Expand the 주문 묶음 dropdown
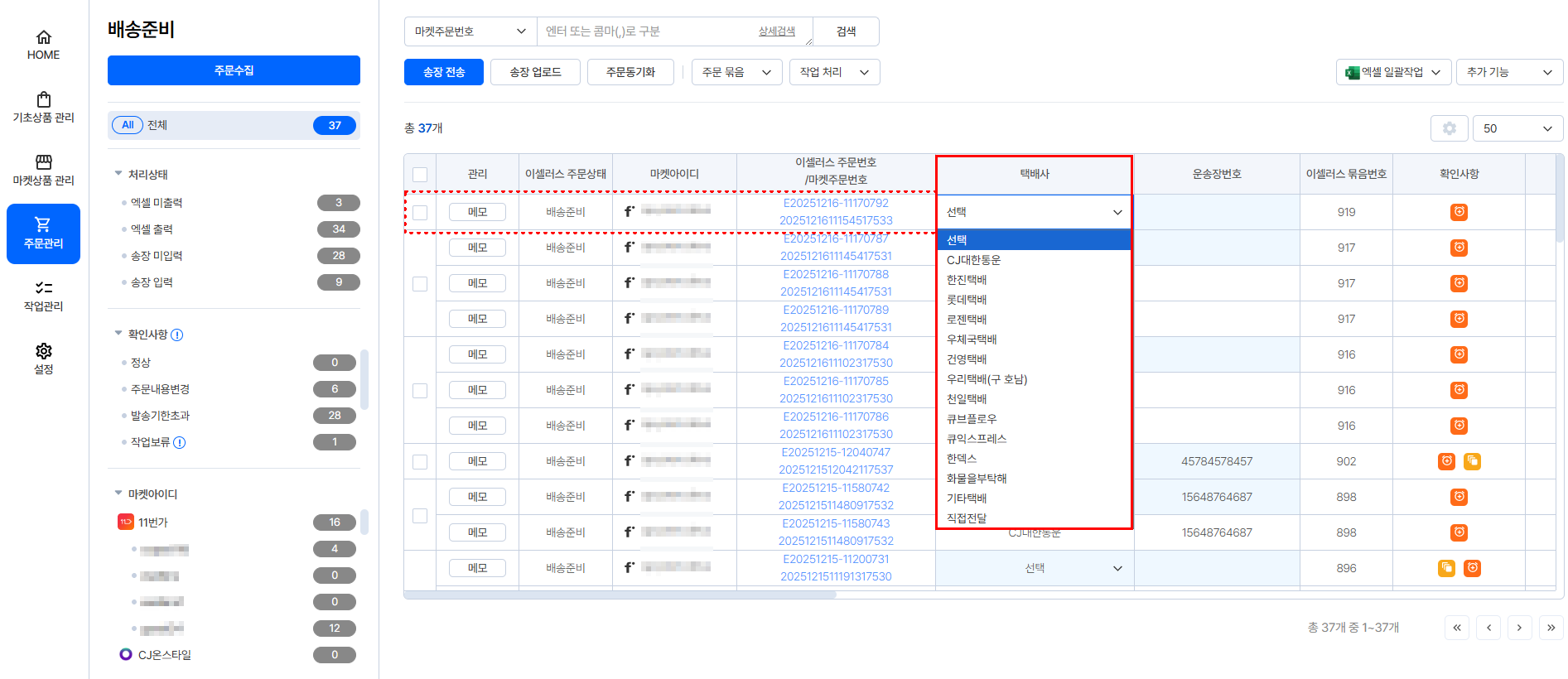 click(x=736, y=72)
